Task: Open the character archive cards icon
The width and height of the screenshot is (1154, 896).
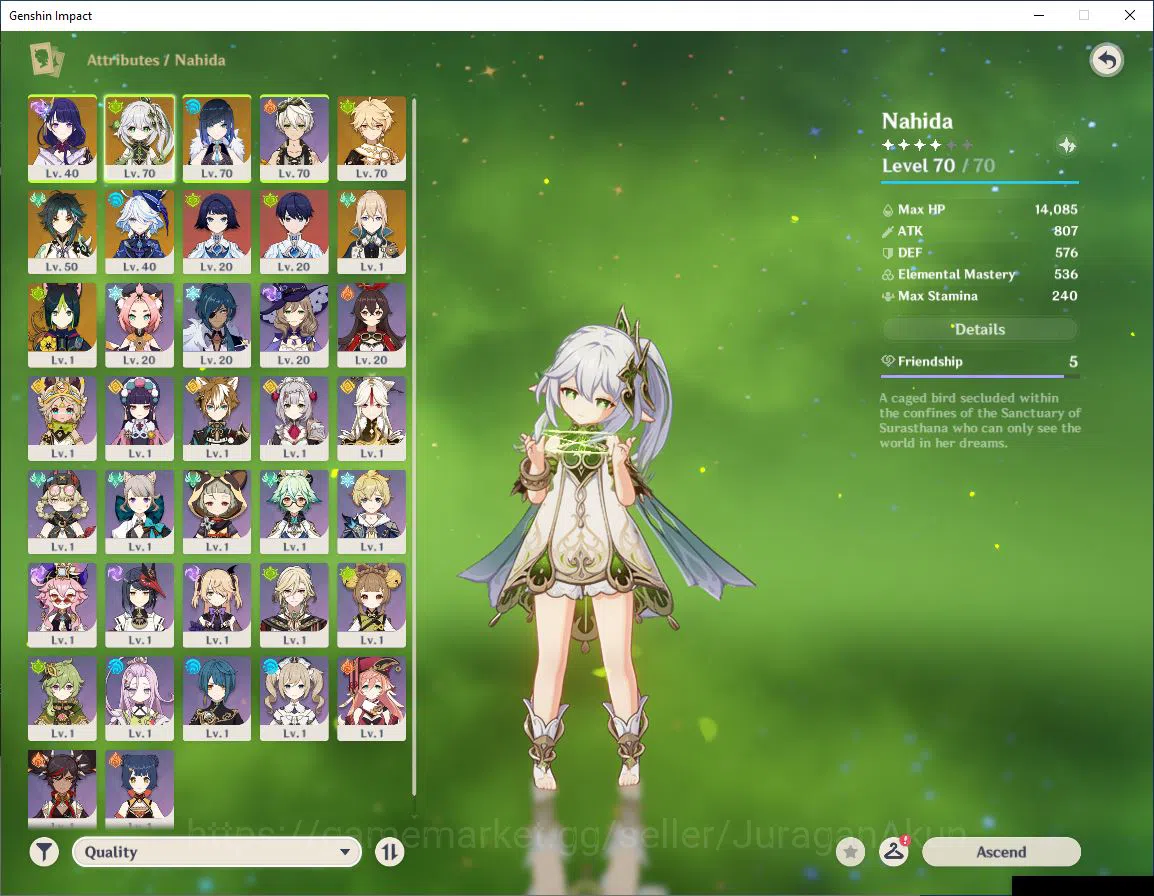Action: click(47, 60)
